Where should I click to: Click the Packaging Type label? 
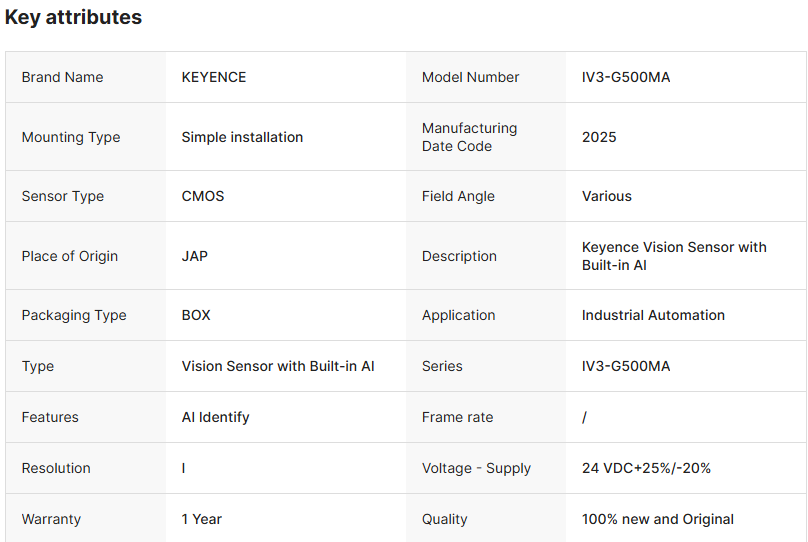[x=74, y=315]
